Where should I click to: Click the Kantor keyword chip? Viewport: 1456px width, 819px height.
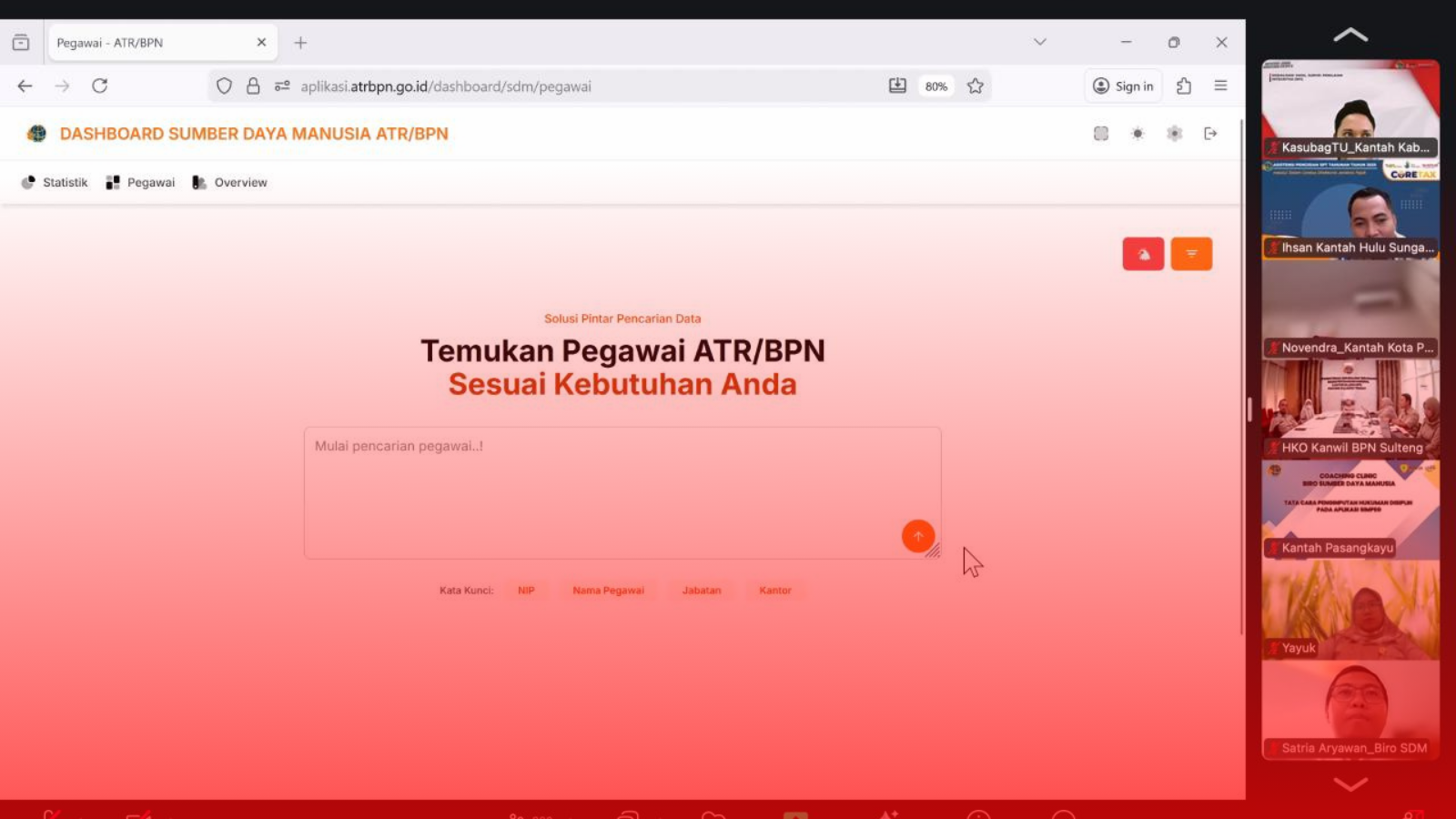pos(775,591)
